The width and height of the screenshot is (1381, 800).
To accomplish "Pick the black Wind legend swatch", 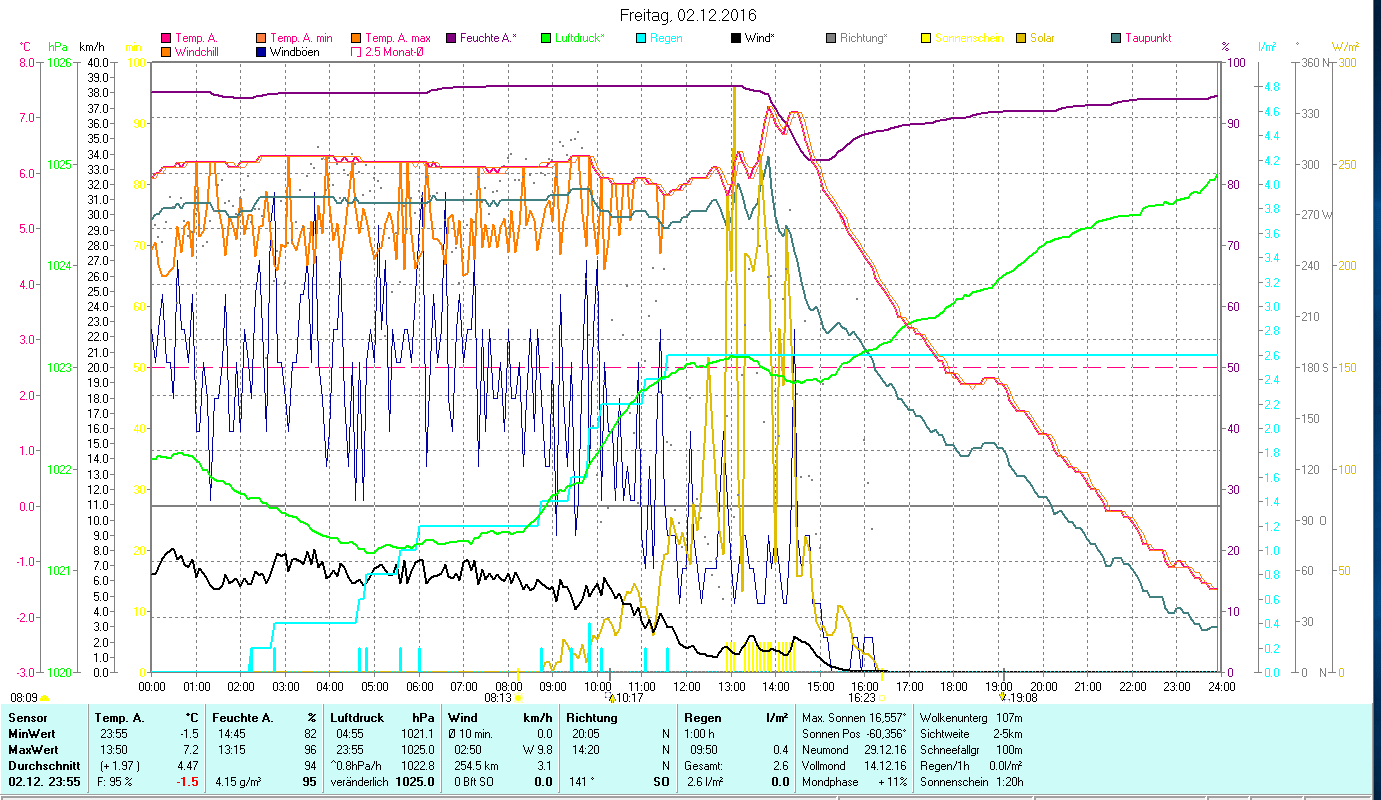I will (x=736, y=38).
